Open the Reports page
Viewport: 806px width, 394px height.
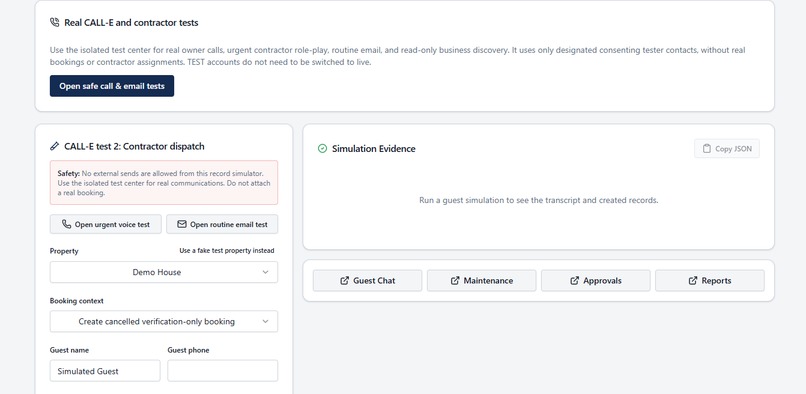(710, 281)
